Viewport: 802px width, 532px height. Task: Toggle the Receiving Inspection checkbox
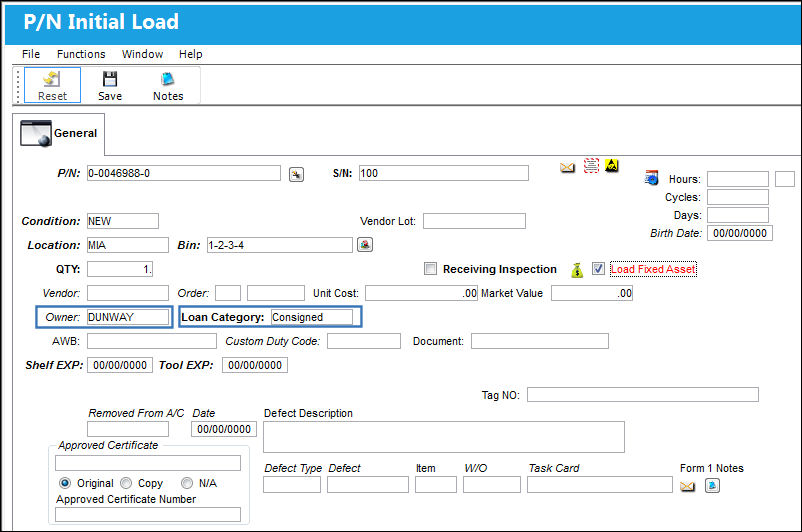click(431, 269)
